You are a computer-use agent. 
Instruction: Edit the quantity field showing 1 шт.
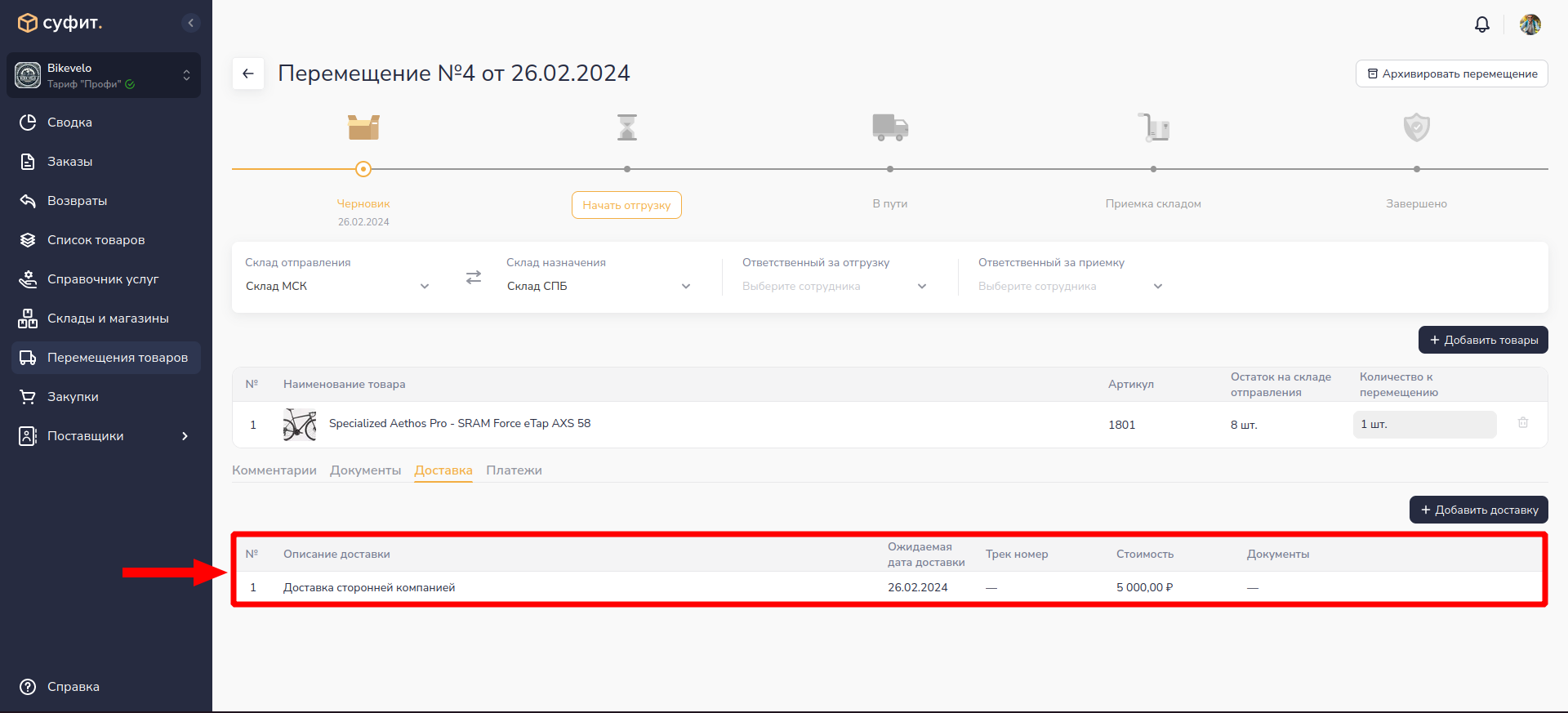(x=1424, y=425)
